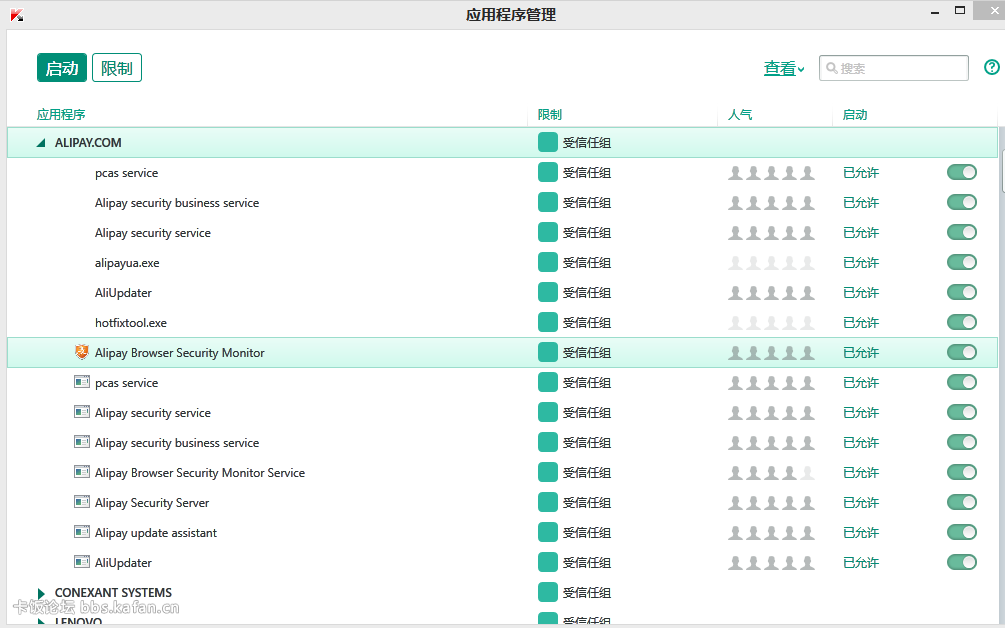The image size is (1005, 628).
Task: Select the alipayua.exe row name
Action: point(127,263)
